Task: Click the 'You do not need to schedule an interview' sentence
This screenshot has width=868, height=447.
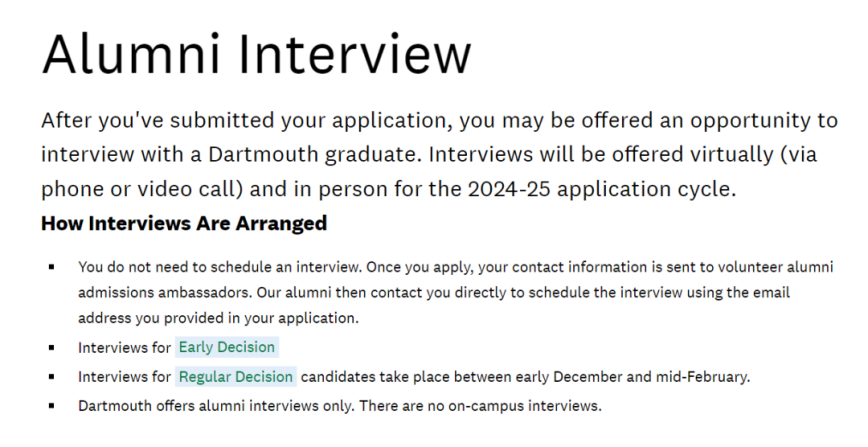Action: point(220,267)
